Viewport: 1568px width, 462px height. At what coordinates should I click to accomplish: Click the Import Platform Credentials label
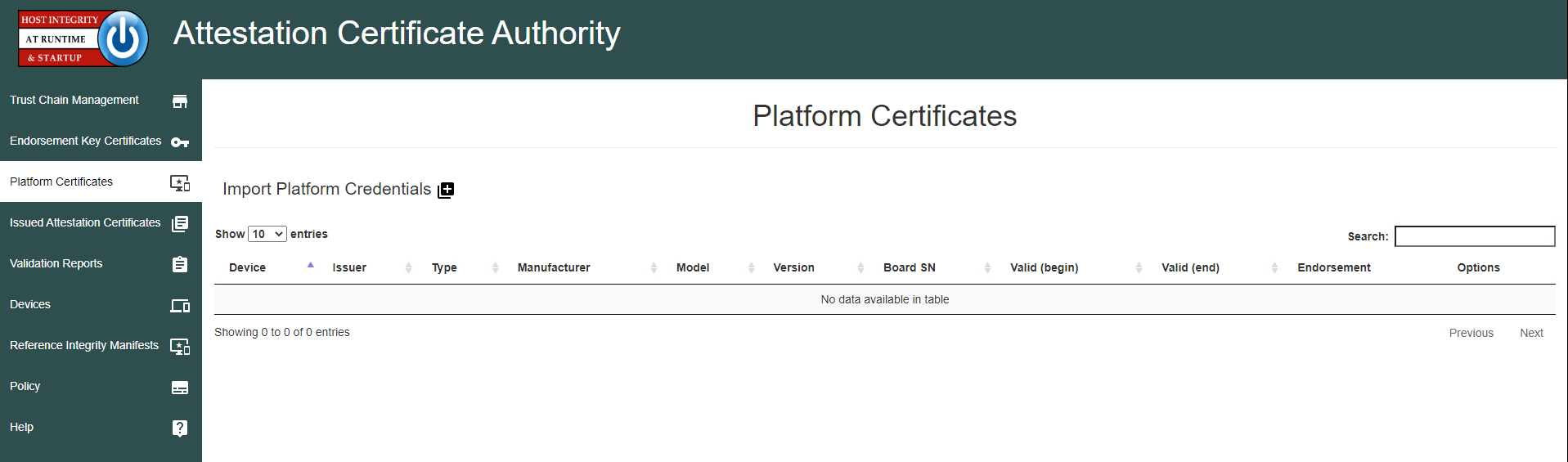click(x=326, y=189)
